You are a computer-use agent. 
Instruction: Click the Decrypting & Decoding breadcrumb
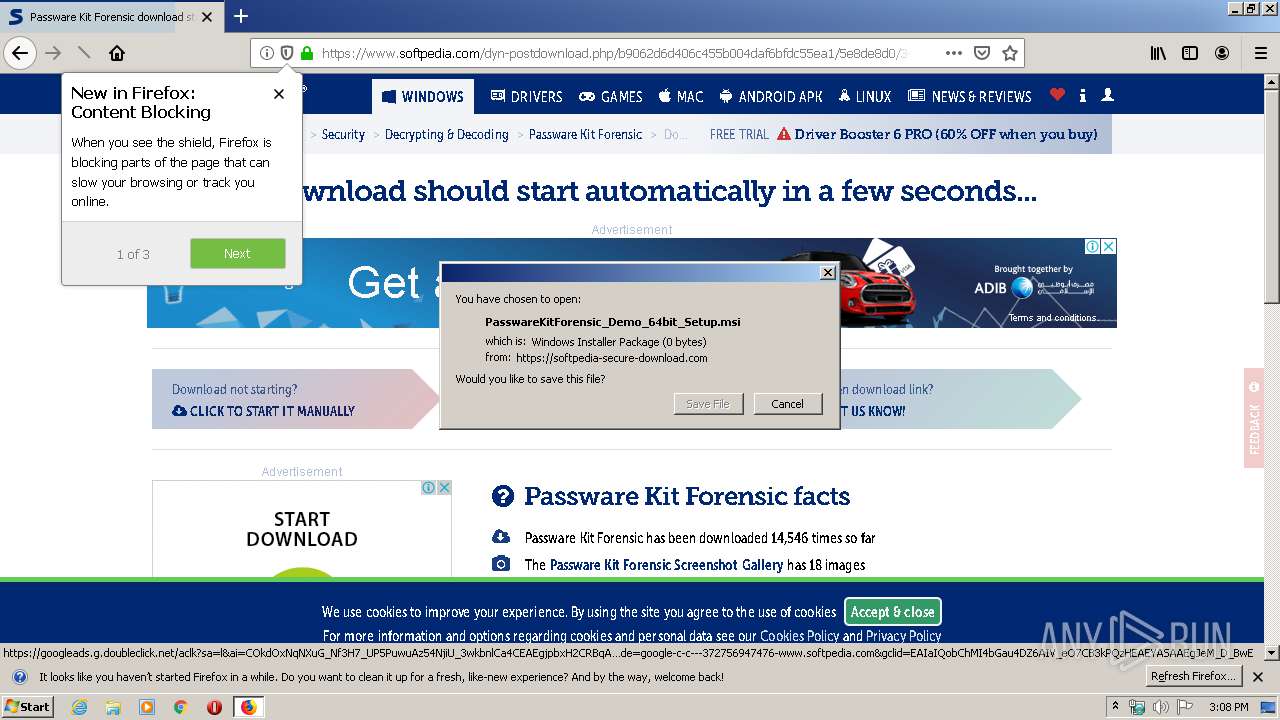click(x=447, y=134)
